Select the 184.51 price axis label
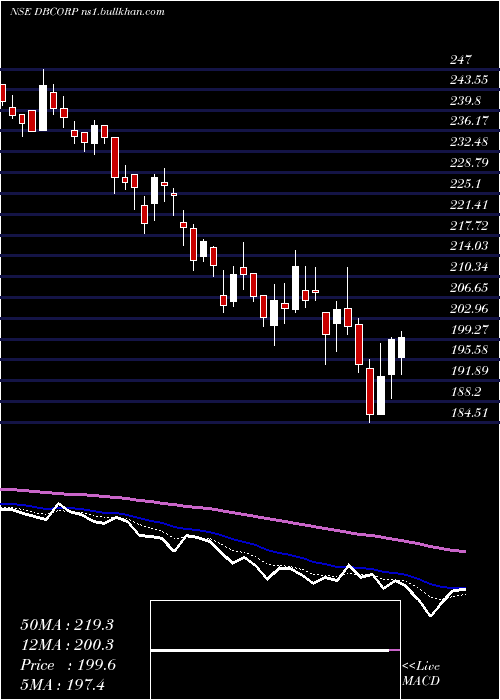 [469, 413]
